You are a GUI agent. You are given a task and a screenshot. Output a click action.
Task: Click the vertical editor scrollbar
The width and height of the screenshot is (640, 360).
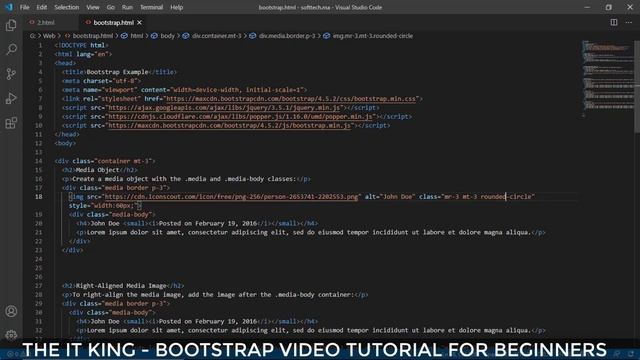(637, 86)
